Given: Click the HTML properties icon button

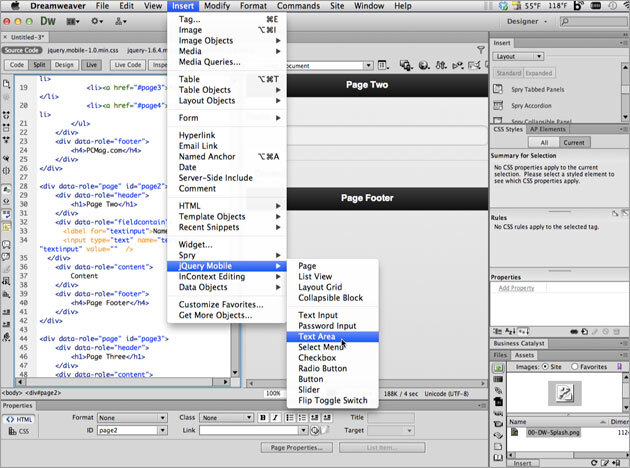Looking at the screenshot, I should coord(19,419).
